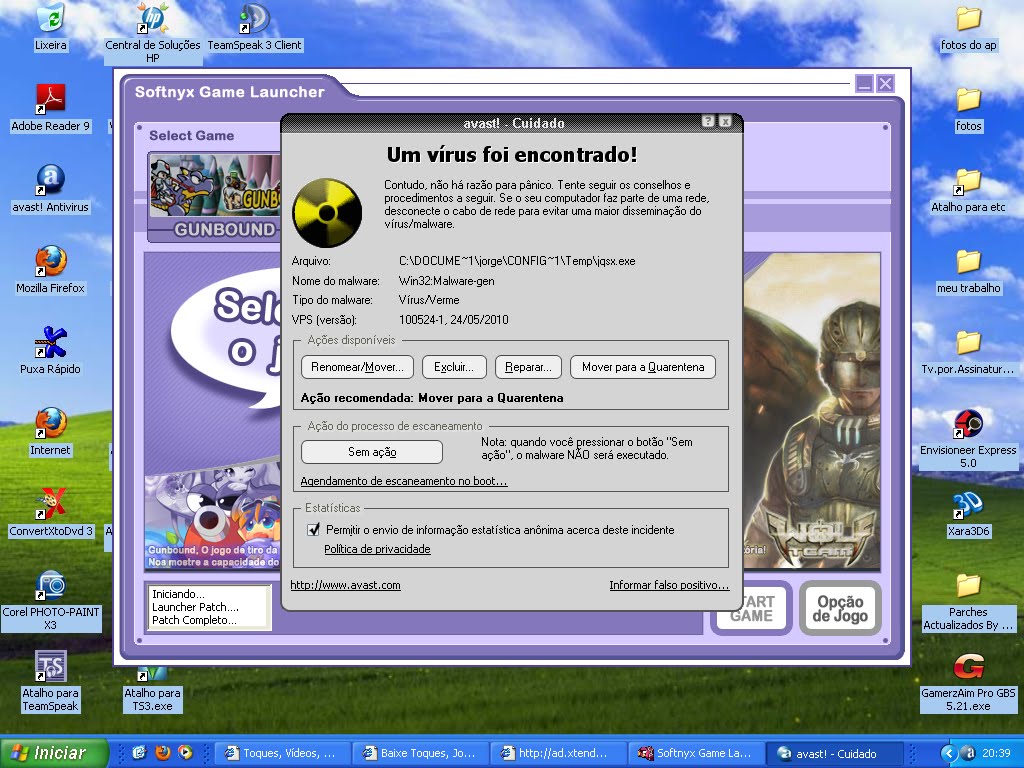This screenshot has height=768, width=1024.
Task: Click Mover para a Quarentena button
Action: pos(643,367)
